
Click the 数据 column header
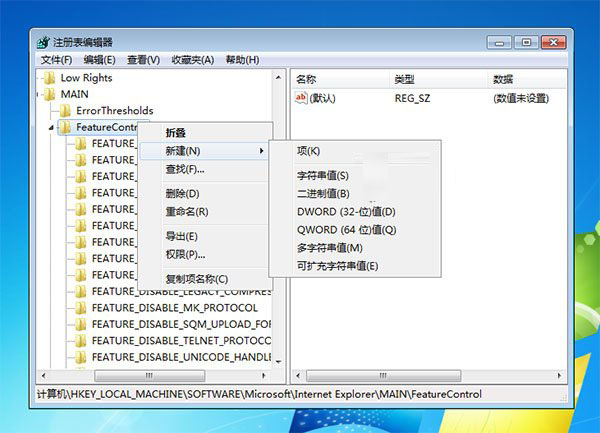527,80
